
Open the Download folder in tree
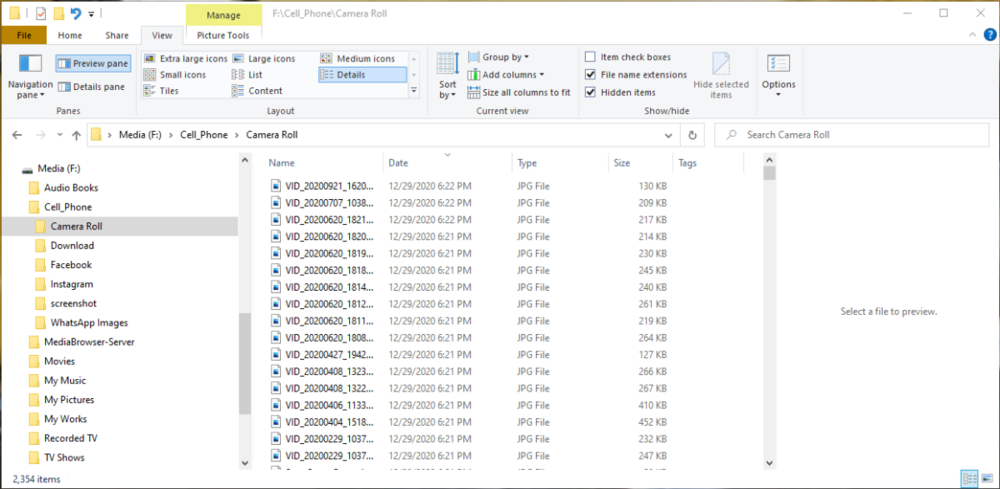coord(72,245)
